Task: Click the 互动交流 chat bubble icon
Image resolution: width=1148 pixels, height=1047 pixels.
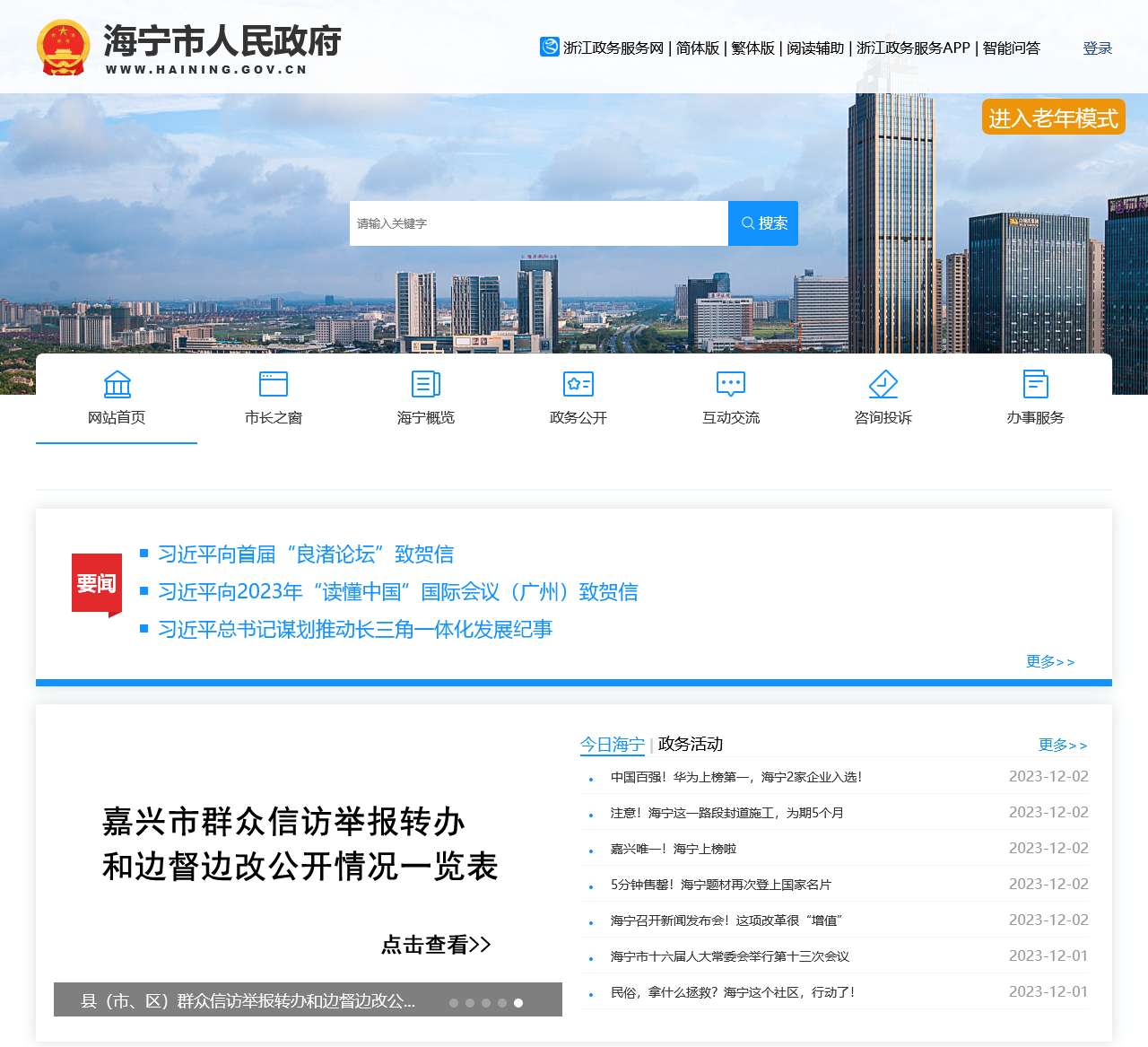Action: click(x=731, y=384)
